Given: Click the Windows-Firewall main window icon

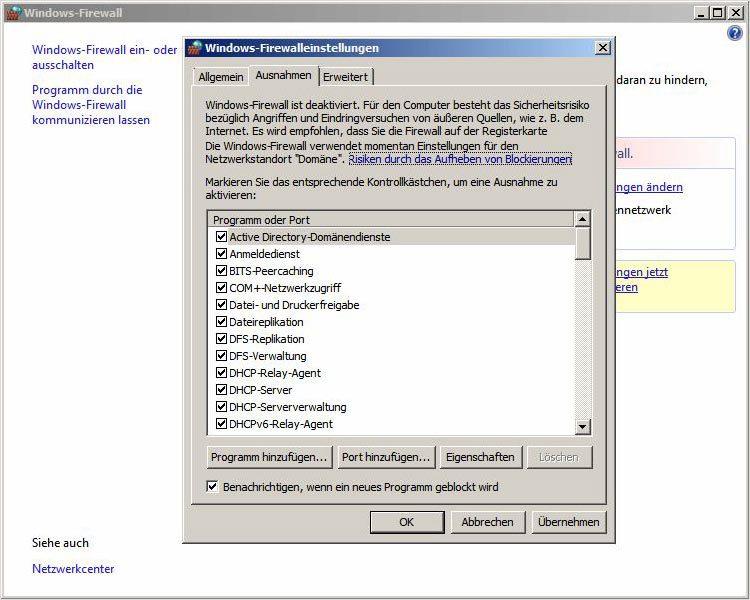Looking at the screenshot, I should [x=12, y=13].
